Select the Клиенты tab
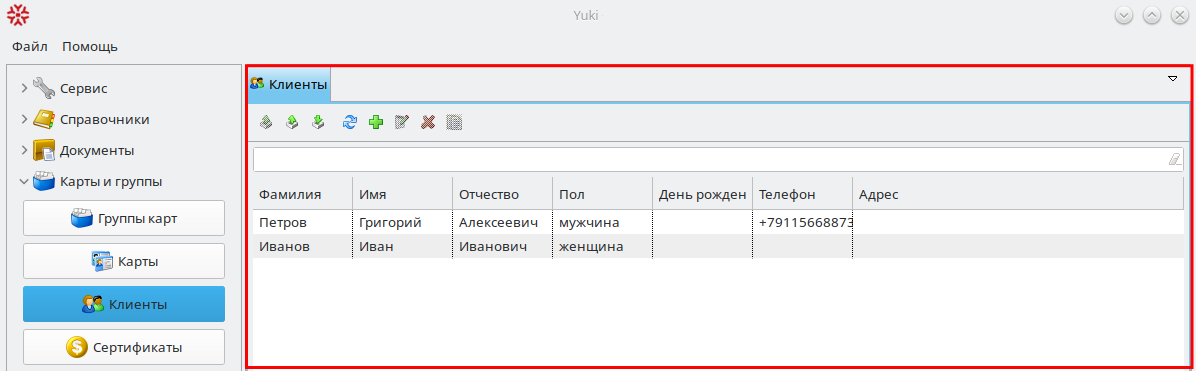The width and height of the screenshot is (1196, 371). click(x=289, y=85)
